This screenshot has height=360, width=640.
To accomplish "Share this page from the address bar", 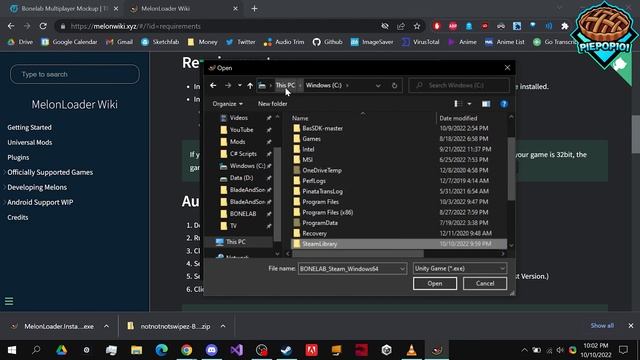I will pyautogui.click(x=401, y=26).
